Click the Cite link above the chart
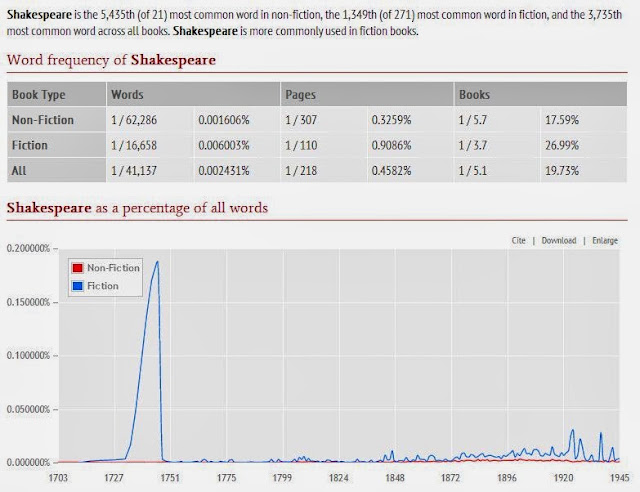Viewport: 640px width, 492px height. click(x=518, y=240)
